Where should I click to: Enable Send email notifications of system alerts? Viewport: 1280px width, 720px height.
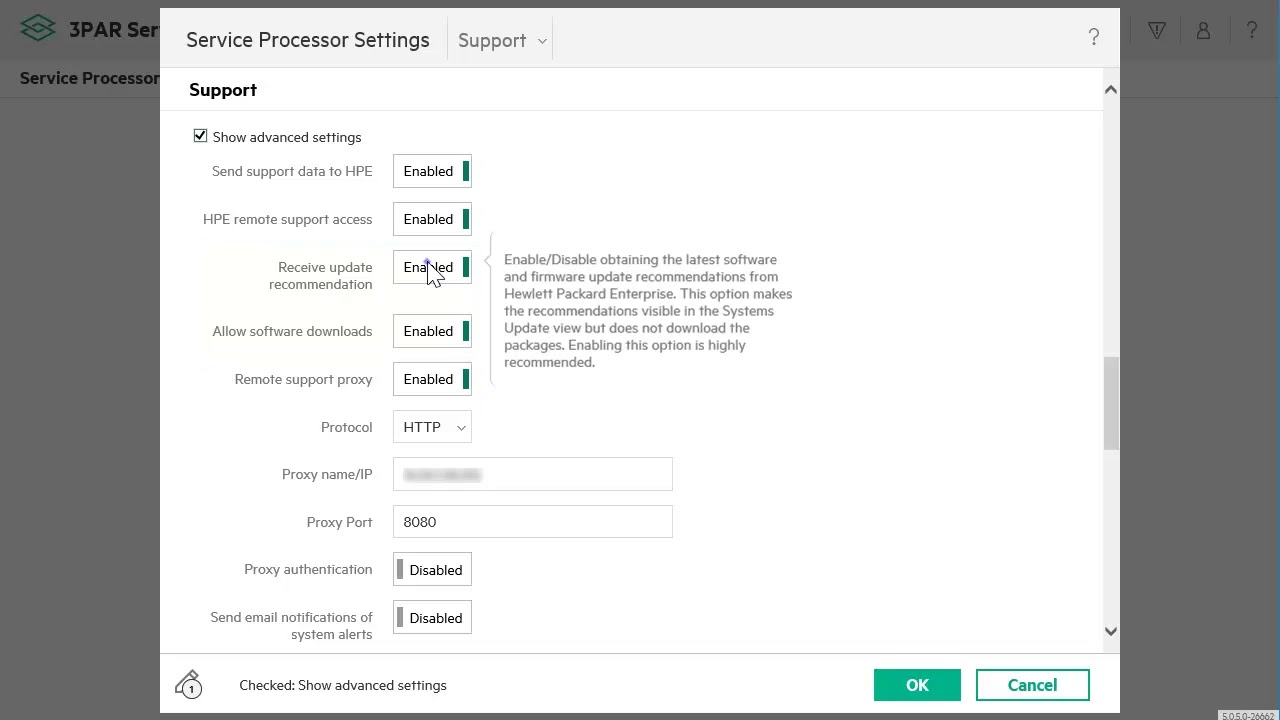[x=432, y=618]
